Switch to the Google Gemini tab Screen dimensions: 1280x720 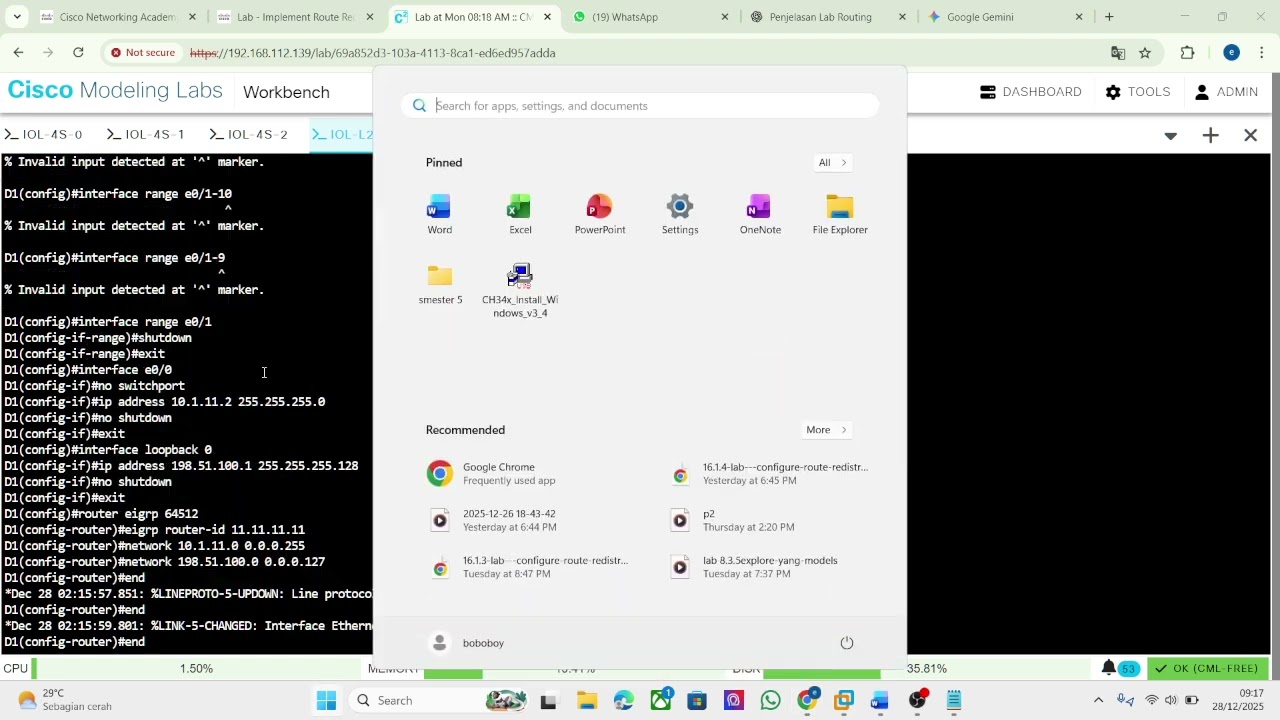pyautogui.click(x=1005, y=17)
